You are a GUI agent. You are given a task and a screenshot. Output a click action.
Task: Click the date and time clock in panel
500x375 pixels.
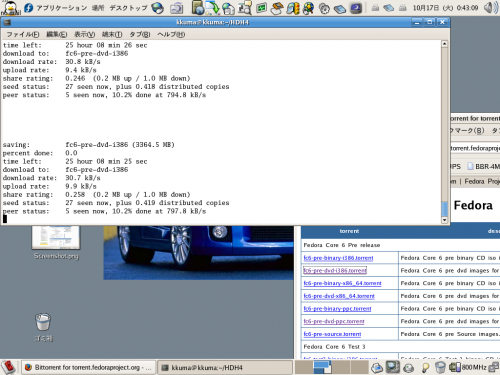tap(446, 8)
